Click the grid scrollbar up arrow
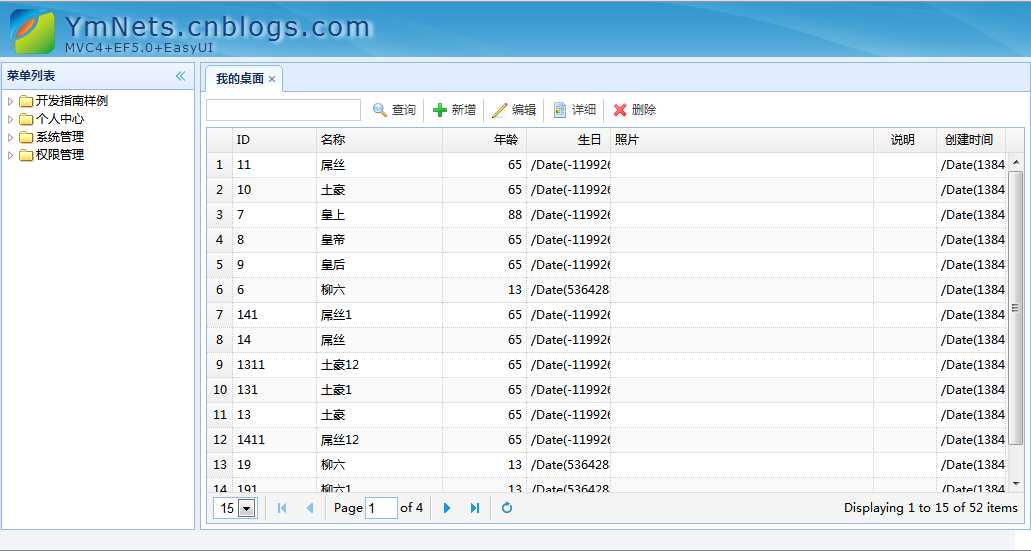This screenshot has height=551, width=1031. (x=1016, y=162)
